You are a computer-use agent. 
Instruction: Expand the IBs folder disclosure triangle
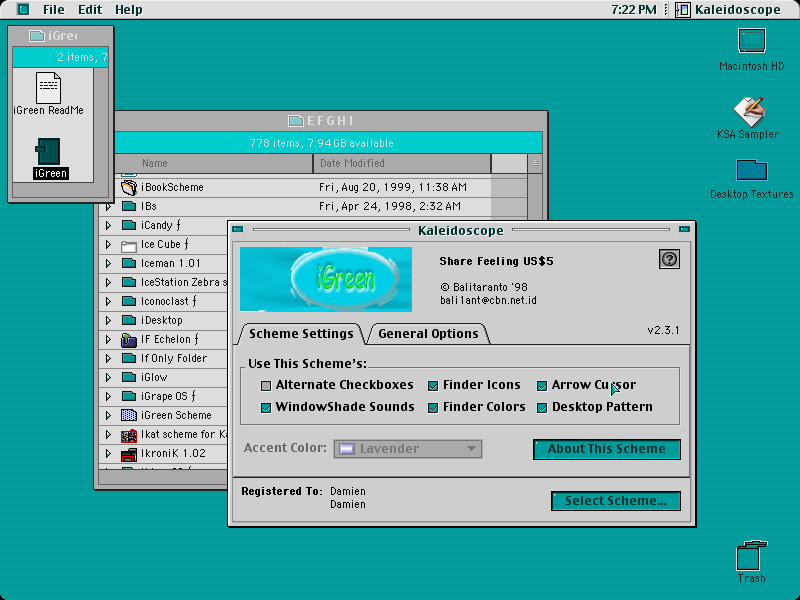coord(108,207)
